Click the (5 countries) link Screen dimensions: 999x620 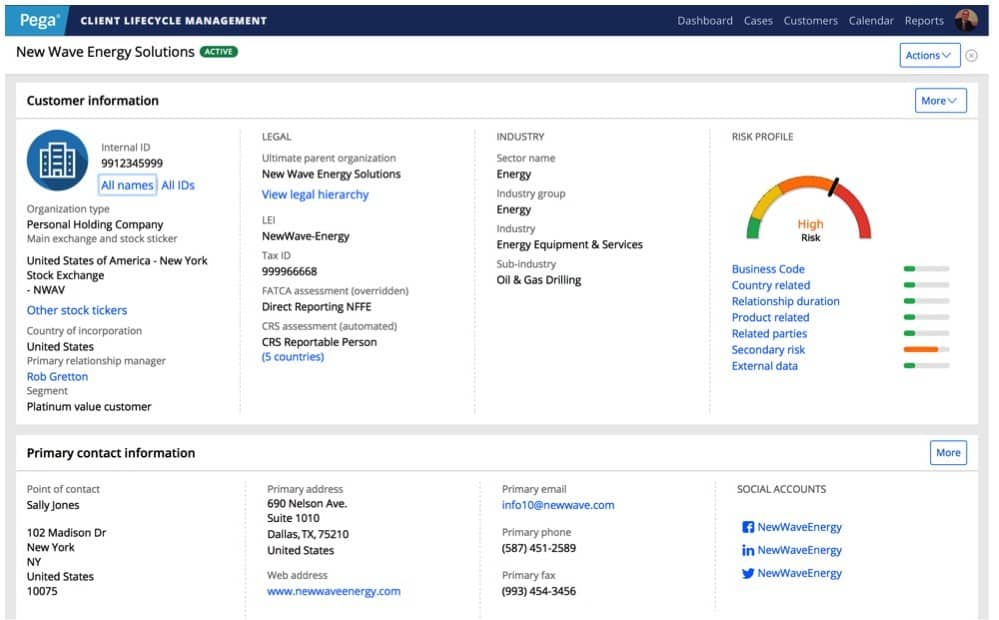click(293, 357)
